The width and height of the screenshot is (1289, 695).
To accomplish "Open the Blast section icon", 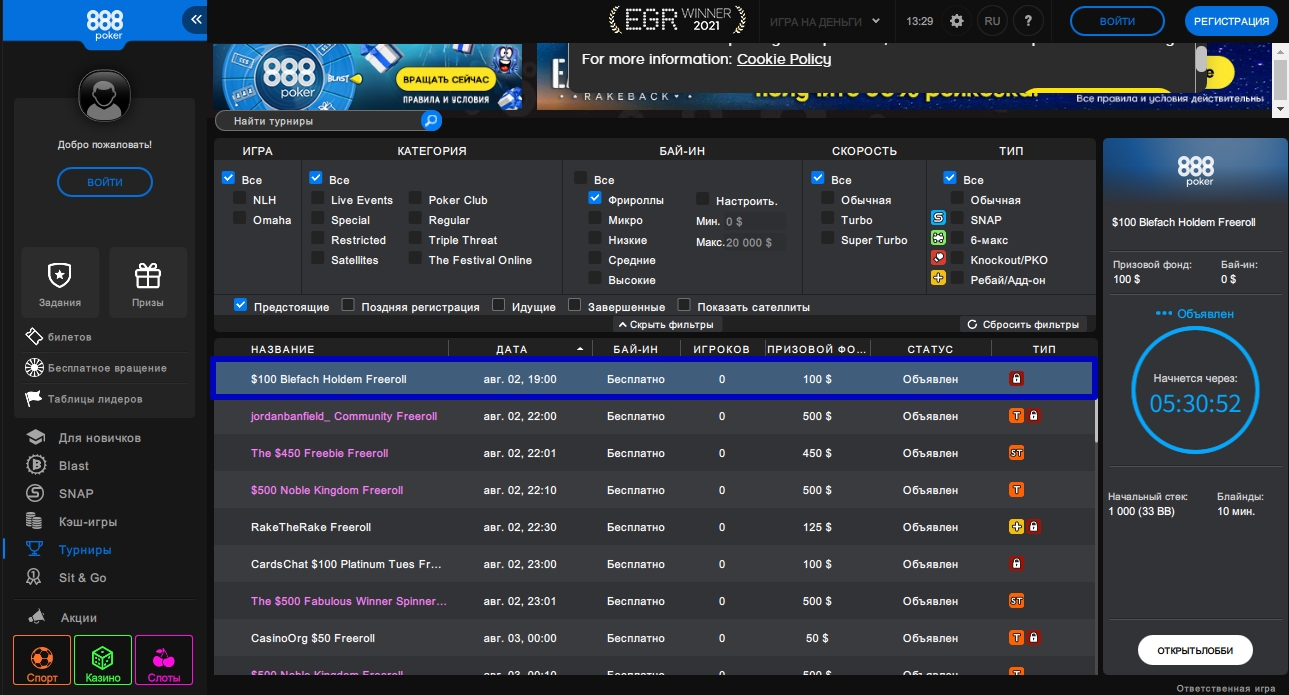I will coord(36,466).
